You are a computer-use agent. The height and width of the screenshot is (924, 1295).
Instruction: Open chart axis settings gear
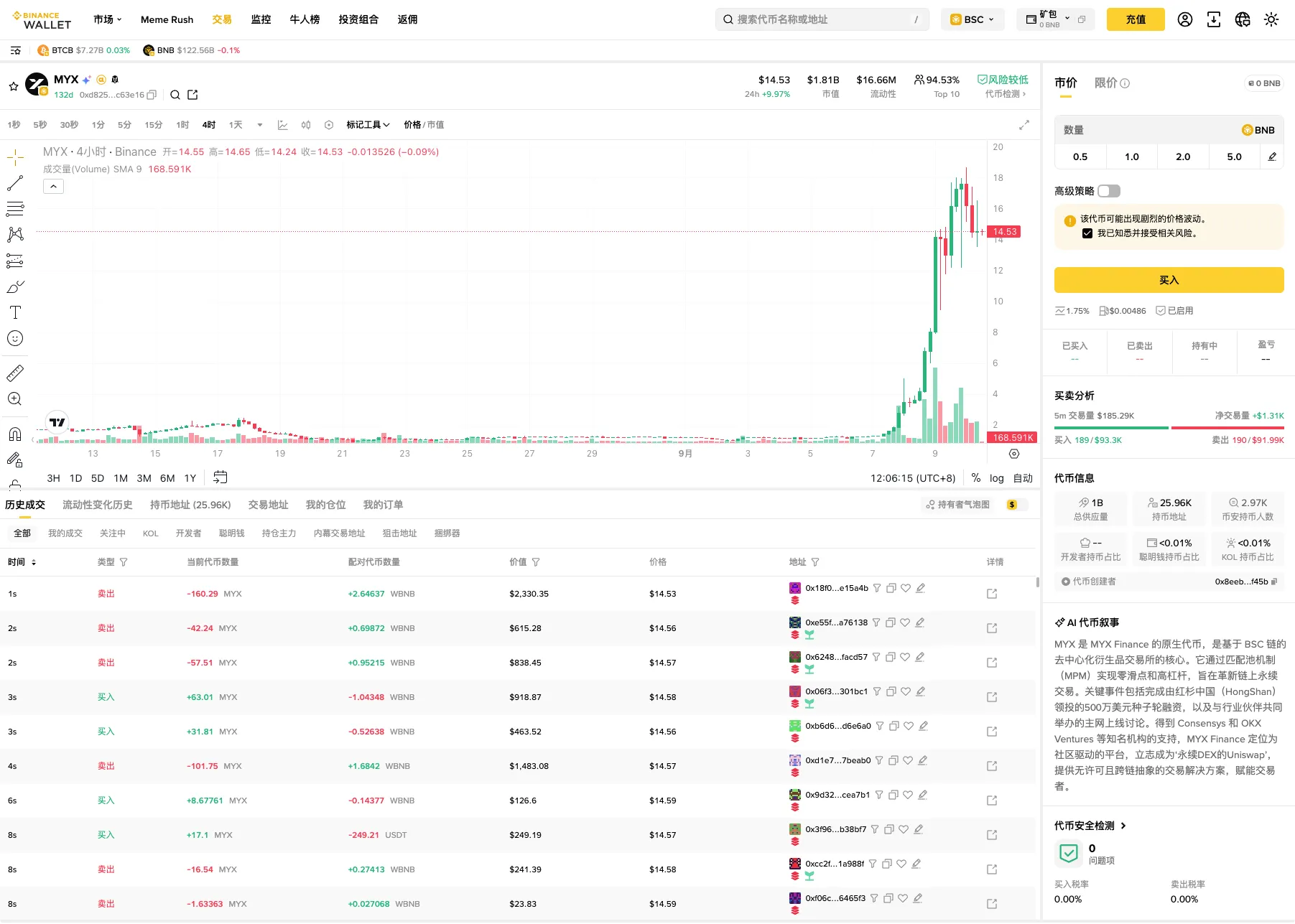[1014, 454]
